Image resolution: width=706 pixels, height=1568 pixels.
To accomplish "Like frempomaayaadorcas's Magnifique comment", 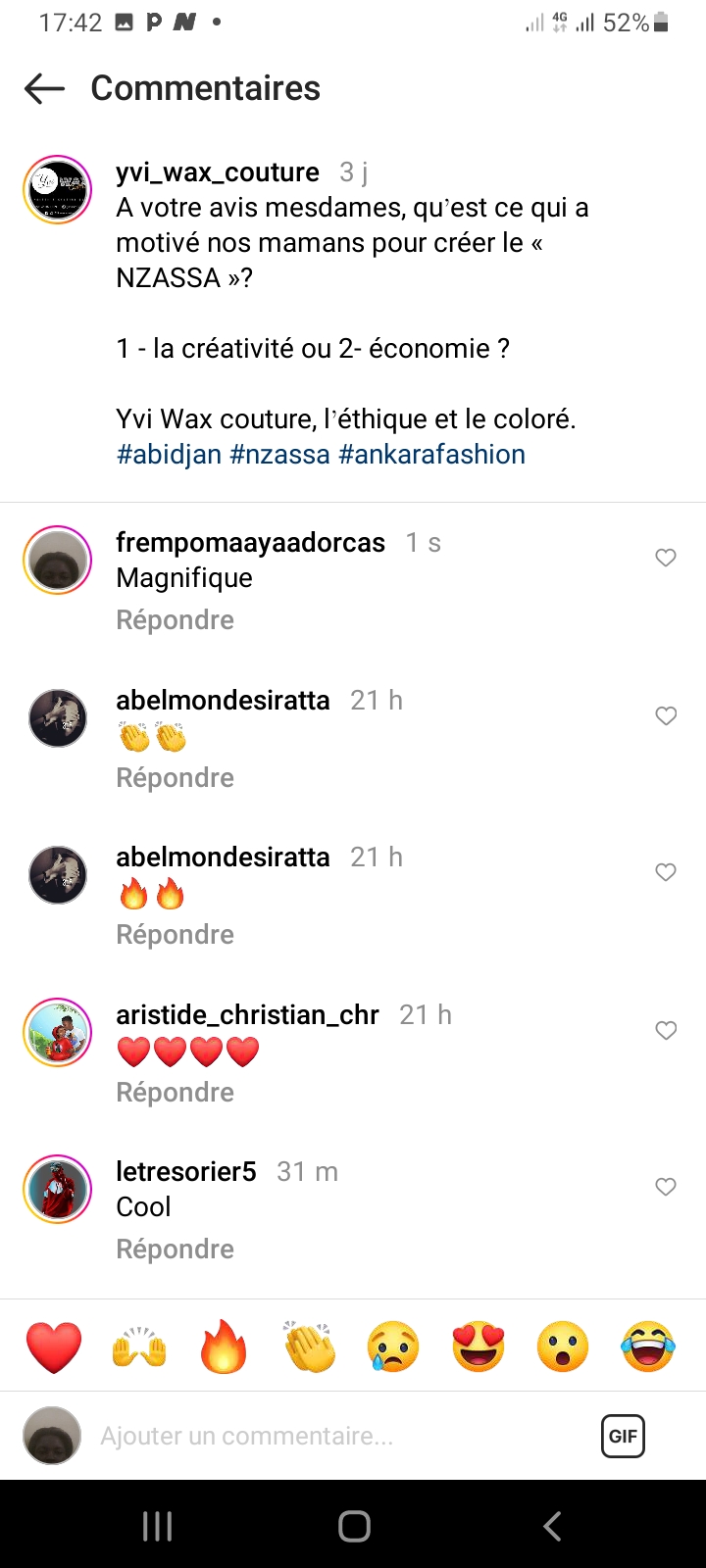I will tap(666, 558).
